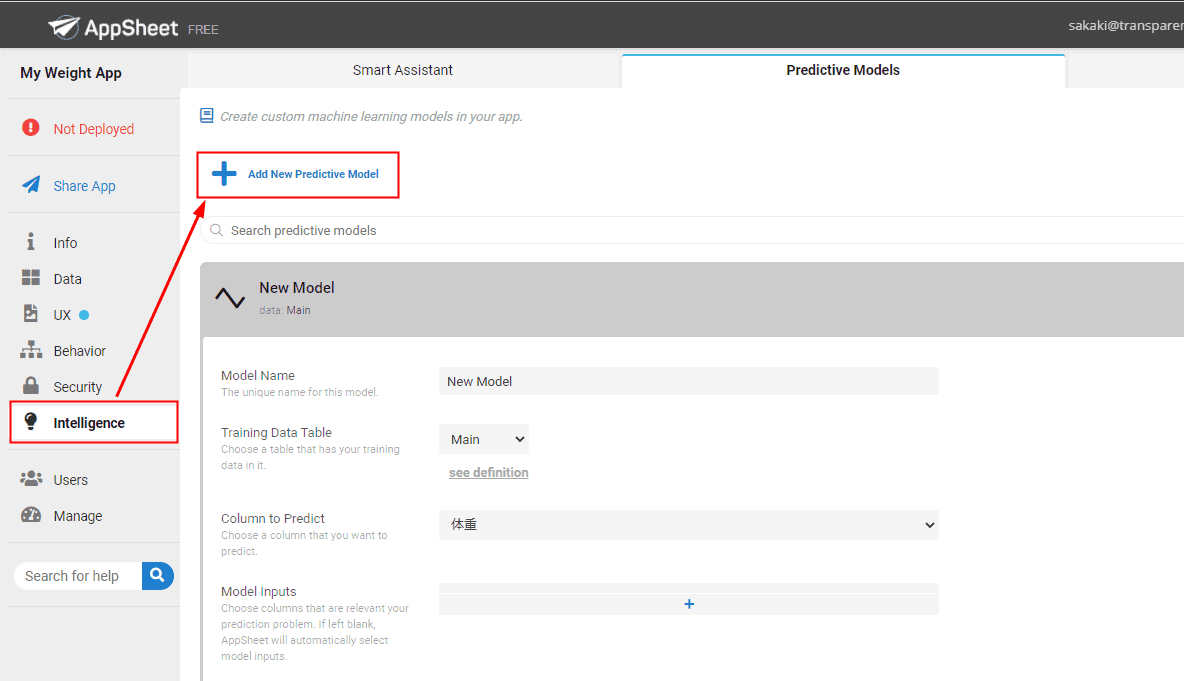Click the Training Data Table label
The width and height of the screenshot is (1184, 681).
(x=276, y=433)
